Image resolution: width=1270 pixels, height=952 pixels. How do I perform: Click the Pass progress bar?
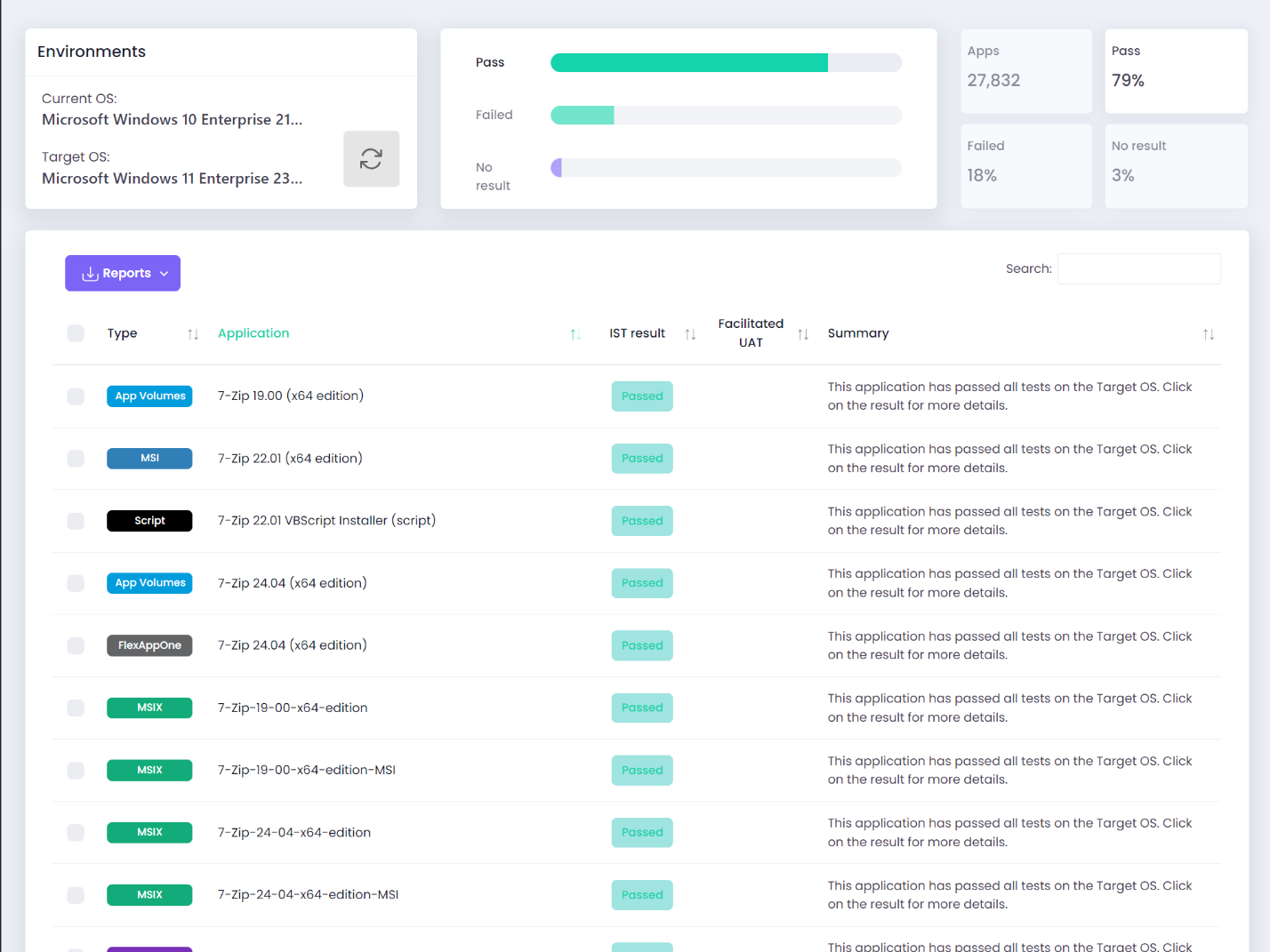pos(726,62)
